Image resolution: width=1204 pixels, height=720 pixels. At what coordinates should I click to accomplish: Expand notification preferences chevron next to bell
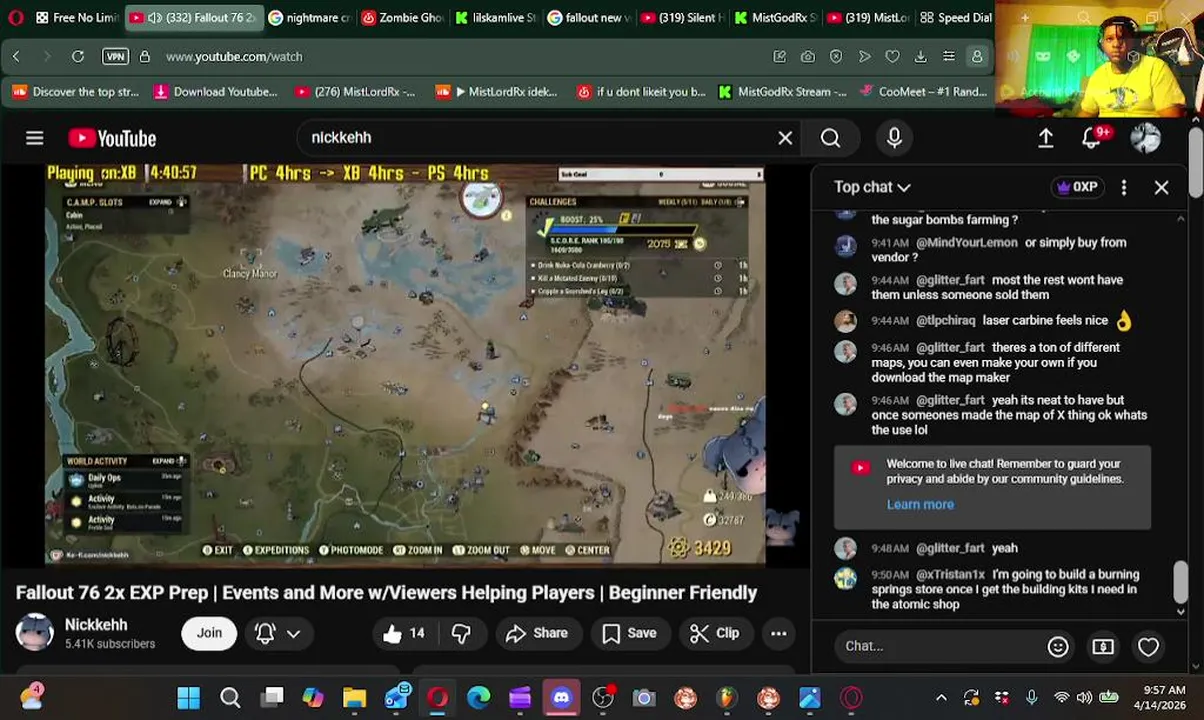(x=294, y=633)
